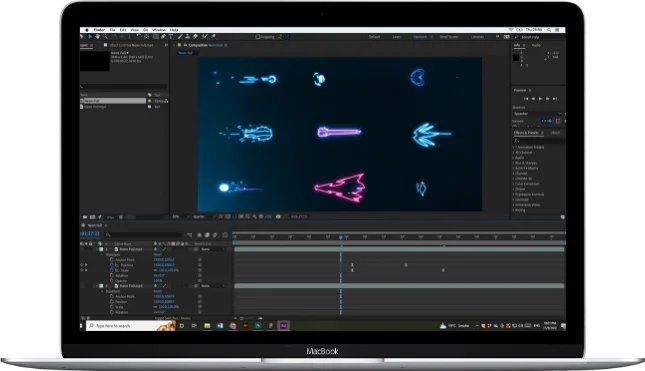This screenshot has width=645, height=371.
Task: Click the Home icon in toolbar
Action: pos(81,37)
